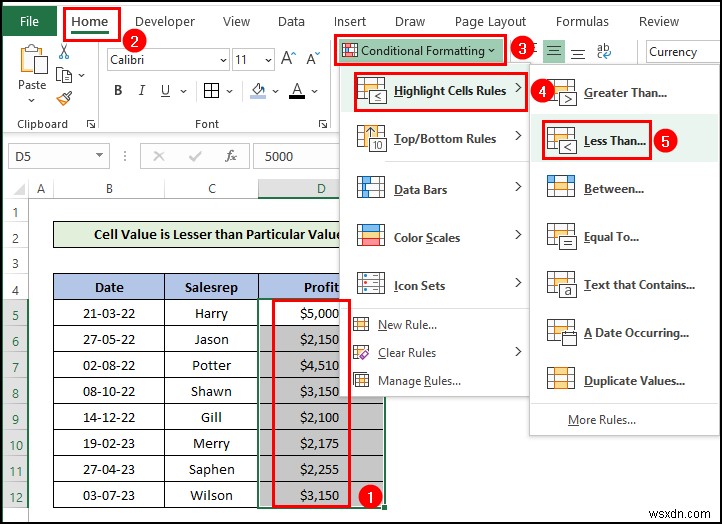Click the Cut scissors icon
The image size is (722, 524).
pyautogui.click(x=64, y=52)
